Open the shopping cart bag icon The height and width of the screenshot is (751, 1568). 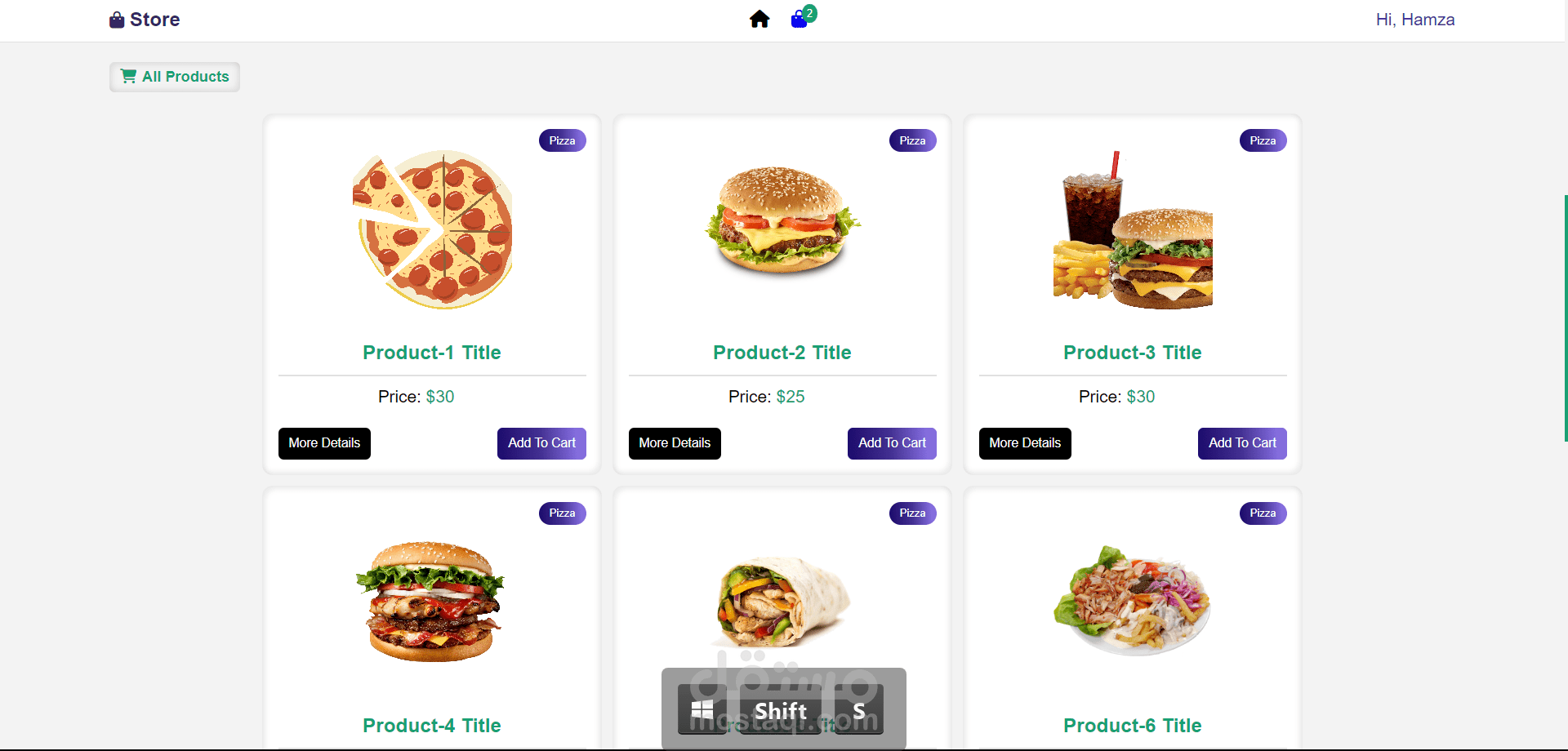click(799, 20)
